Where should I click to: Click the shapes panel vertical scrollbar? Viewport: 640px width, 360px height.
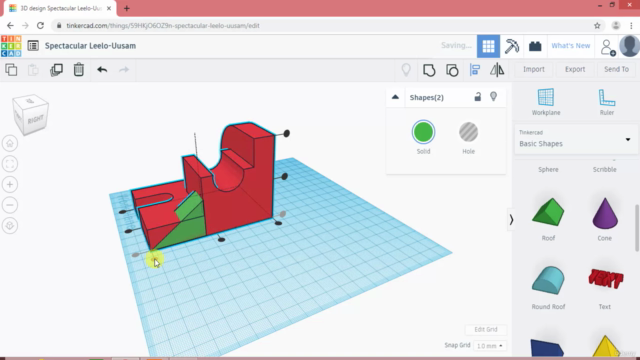click(x=638, y=229)
